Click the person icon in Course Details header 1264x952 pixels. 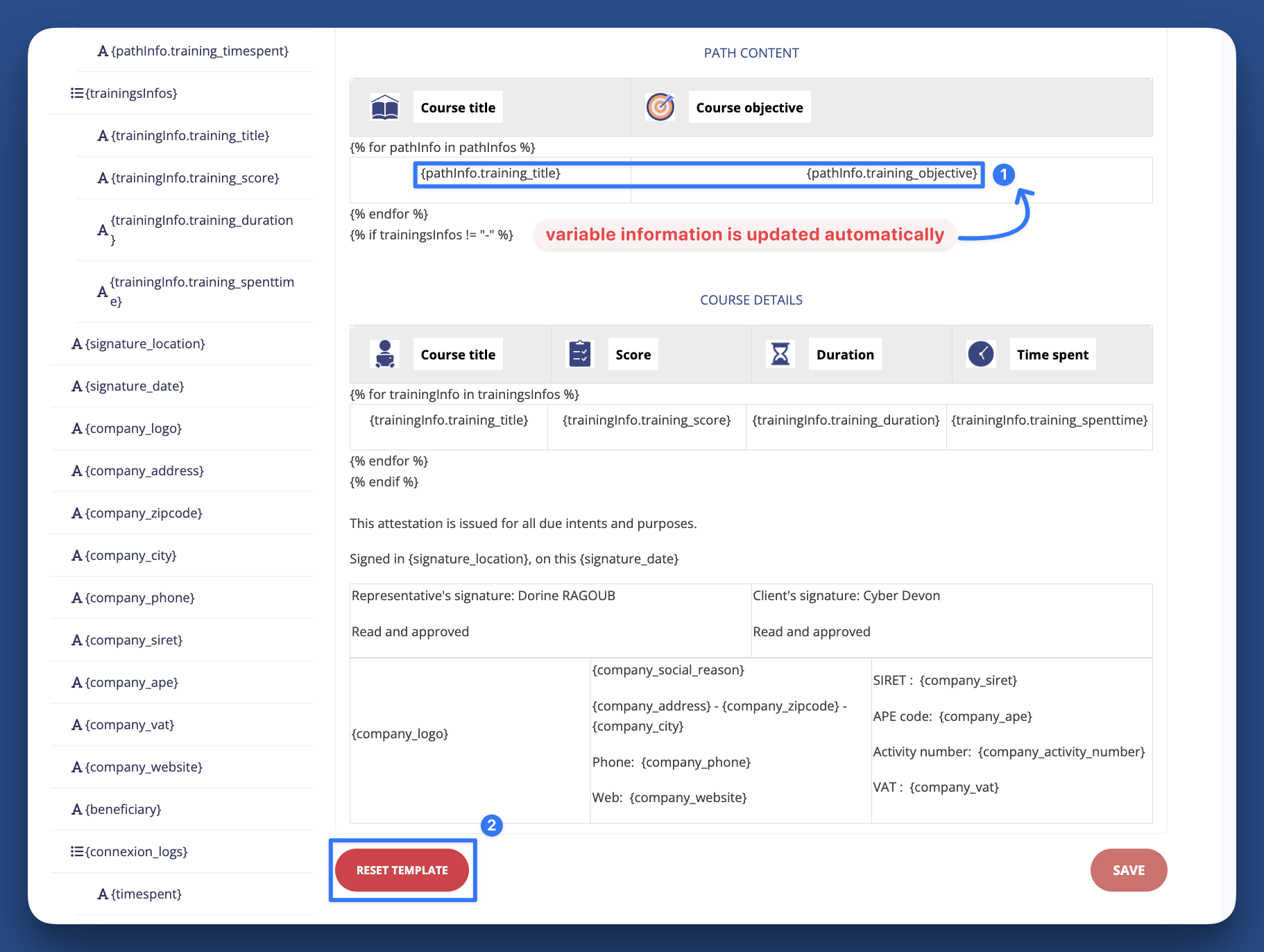385,354
